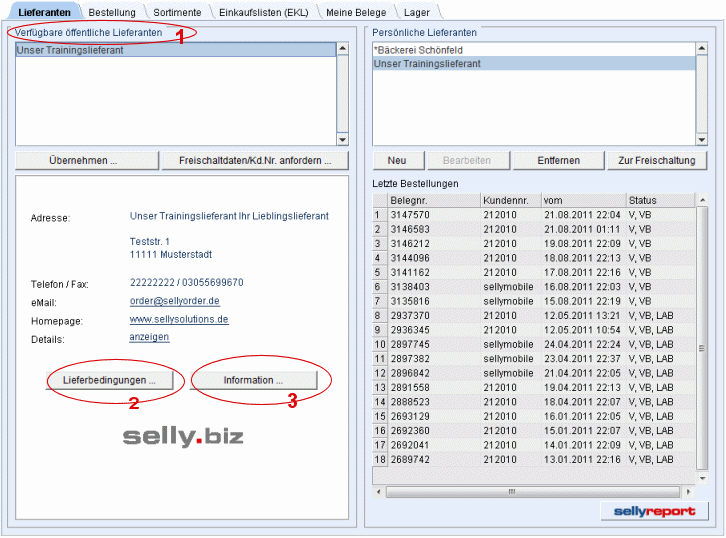Click Freischaltdaten/Kd.Nr. anfordern button

(x=255, y=160)
